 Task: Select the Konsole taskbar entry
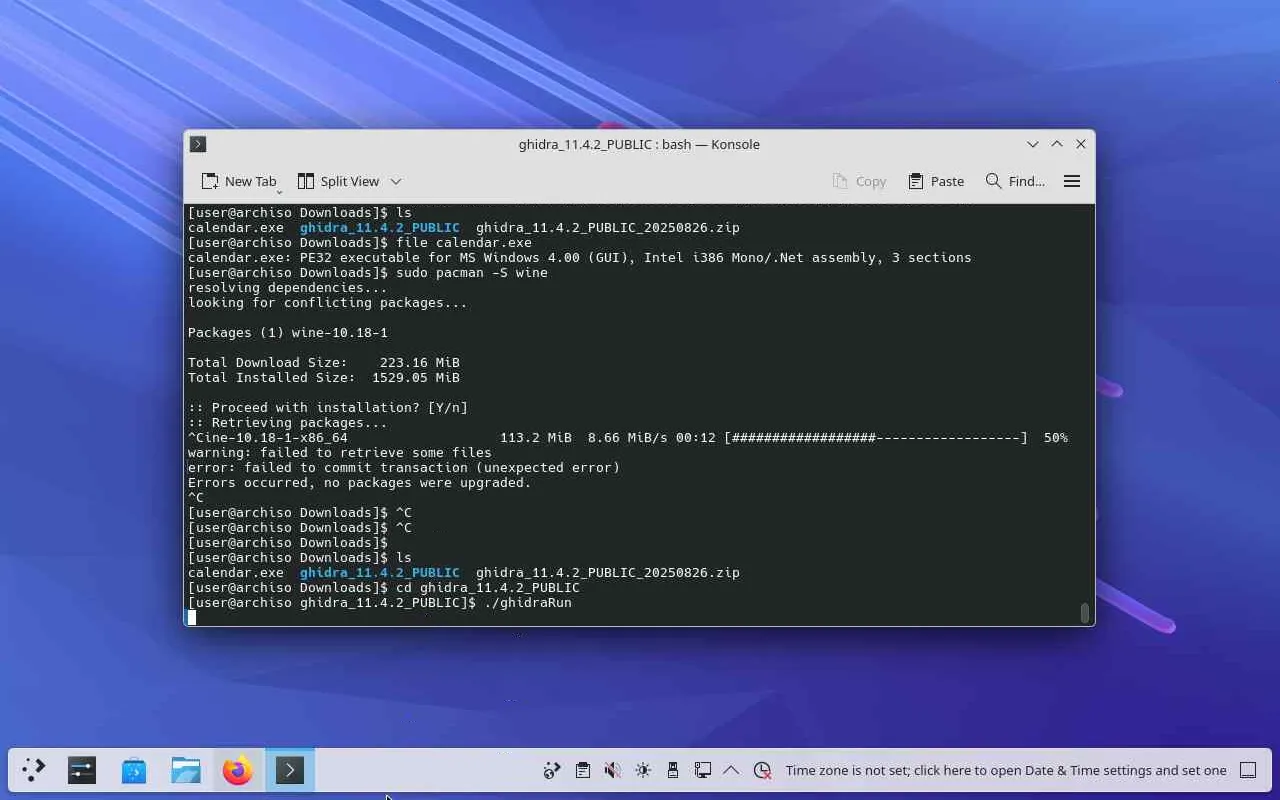click(x=290, y=770)
